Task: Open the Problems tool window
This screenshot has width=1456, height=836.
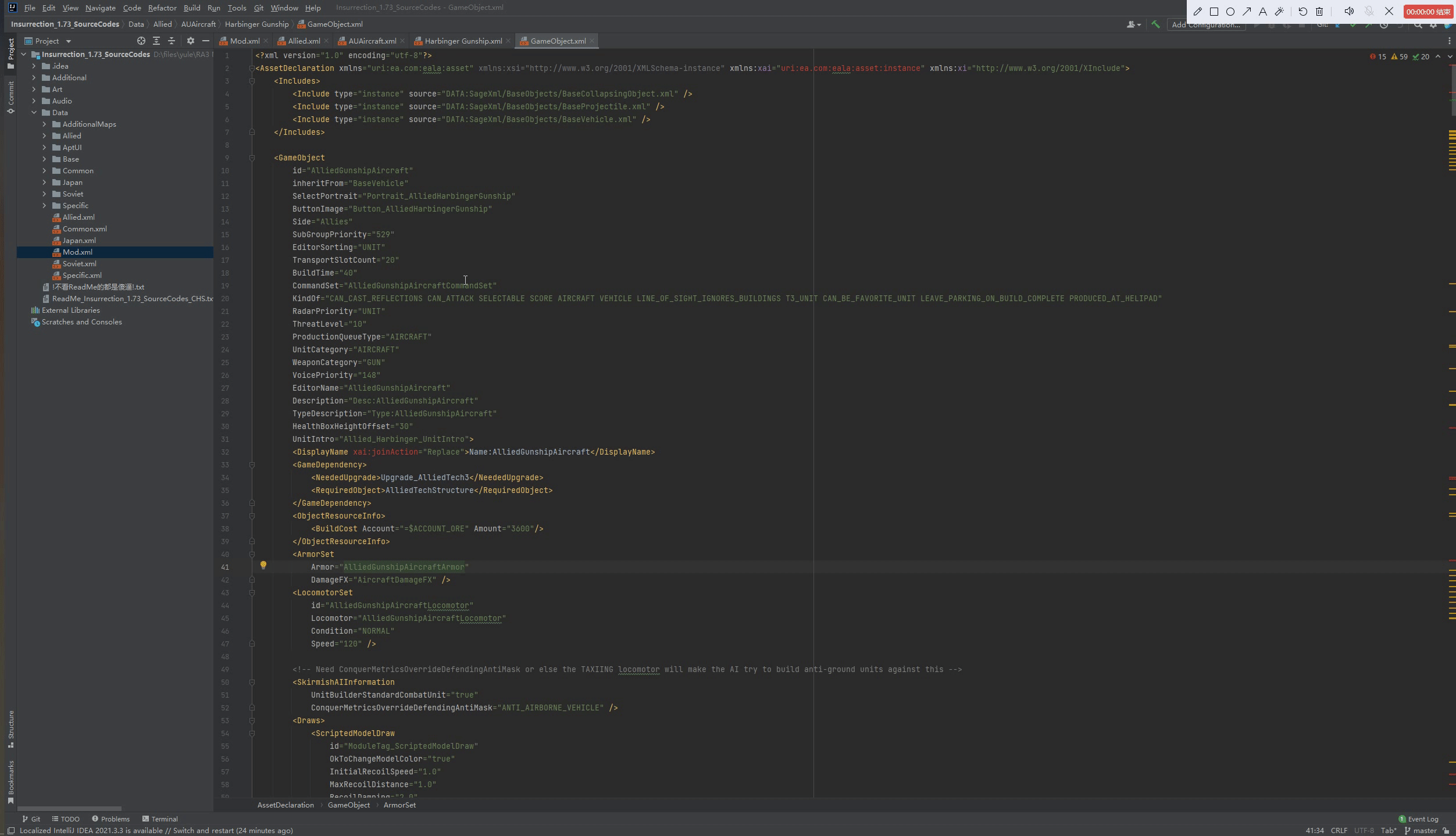Action: click(110, 819)
